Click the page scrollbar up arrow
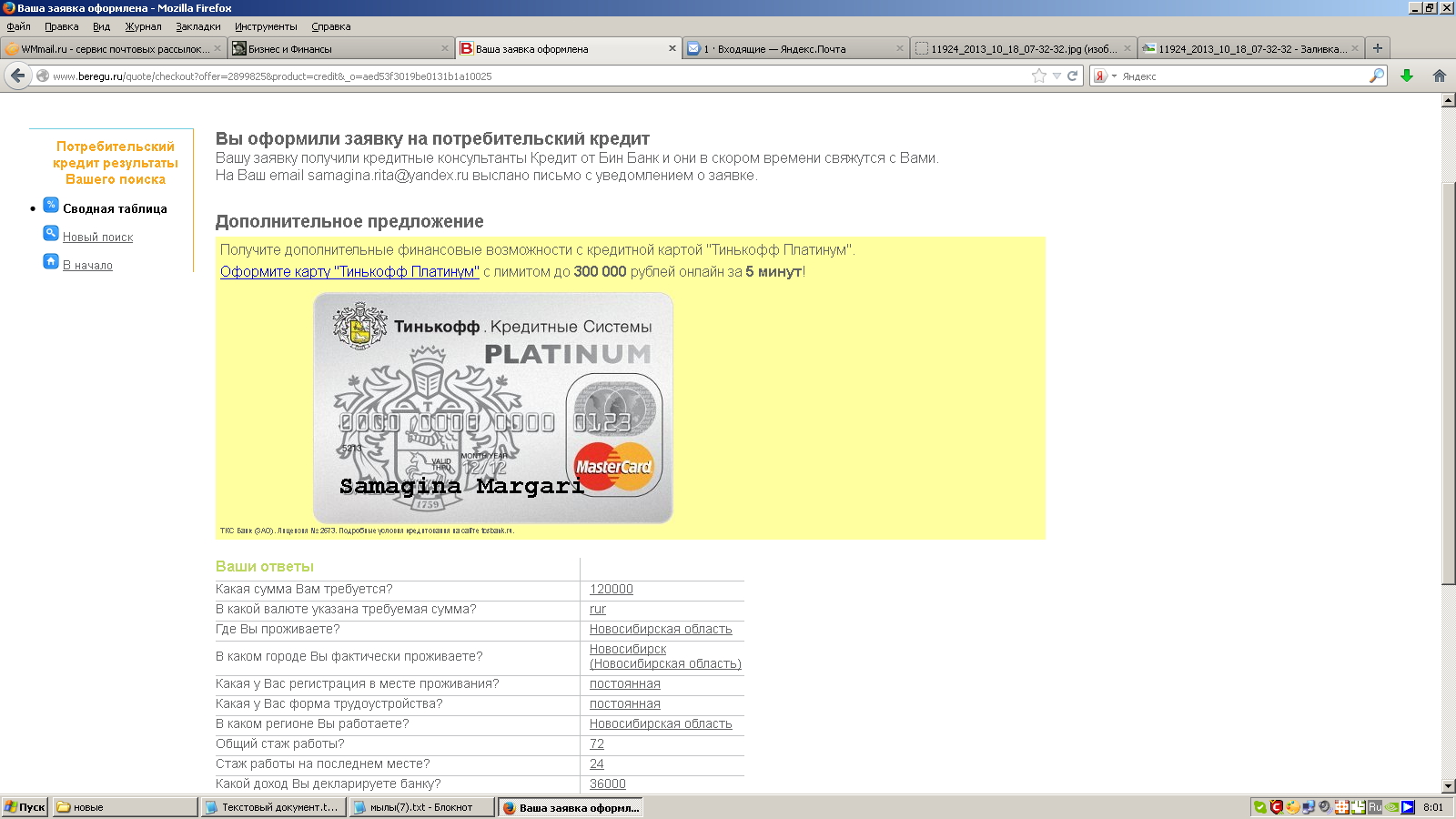This screenshot has width=1456, height=819. pos(1449,100)
